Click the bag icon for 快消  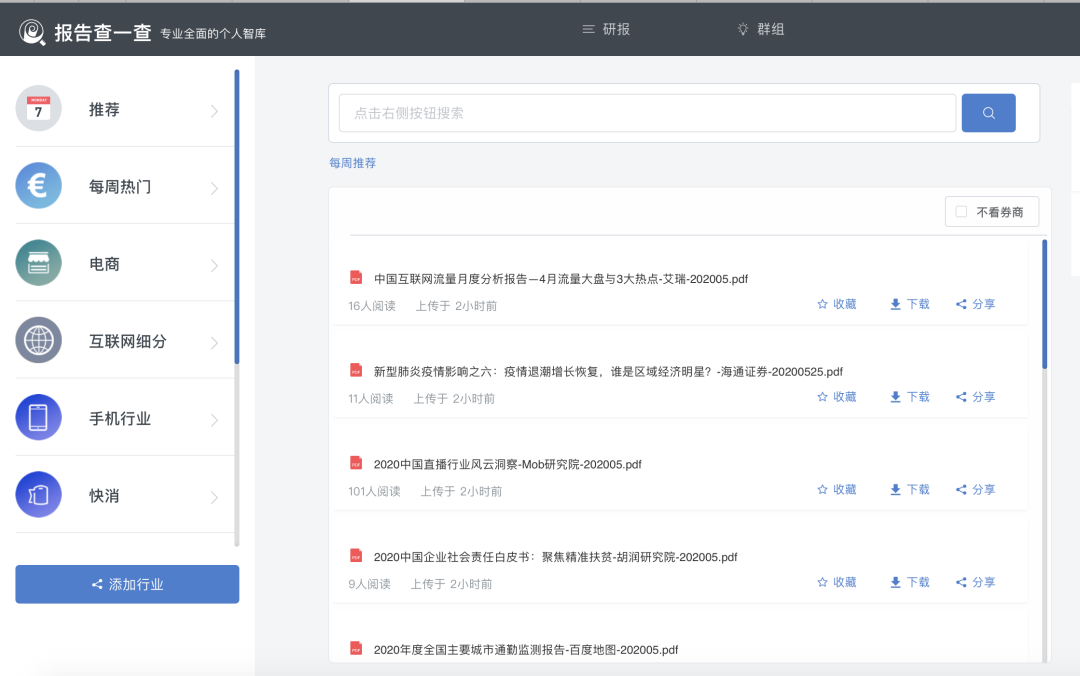39,494
